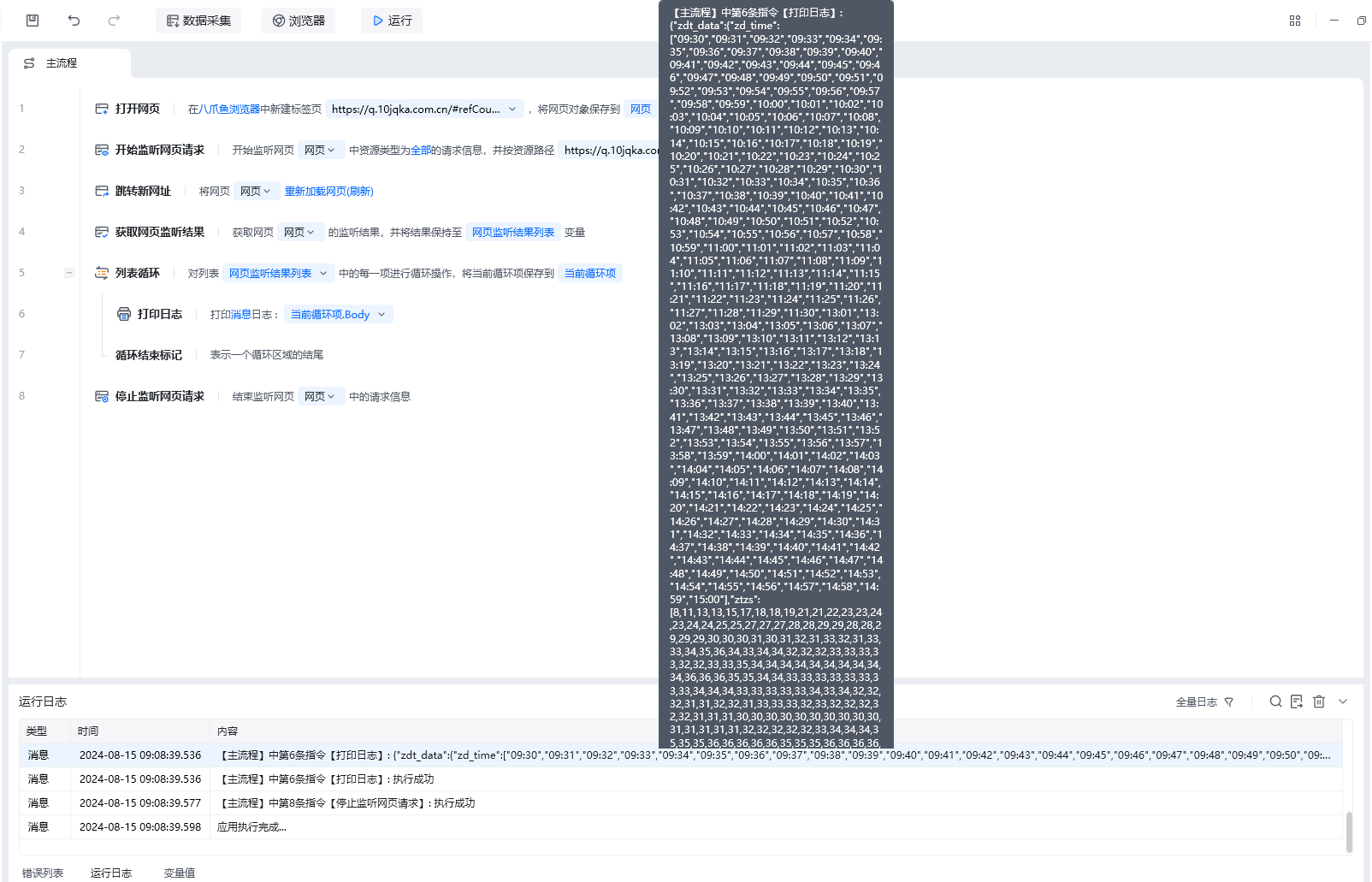This screenshot has height=882, width=1372.
Task: Click the run log vertical scrollbar
Action: [x=1349, y=832]
